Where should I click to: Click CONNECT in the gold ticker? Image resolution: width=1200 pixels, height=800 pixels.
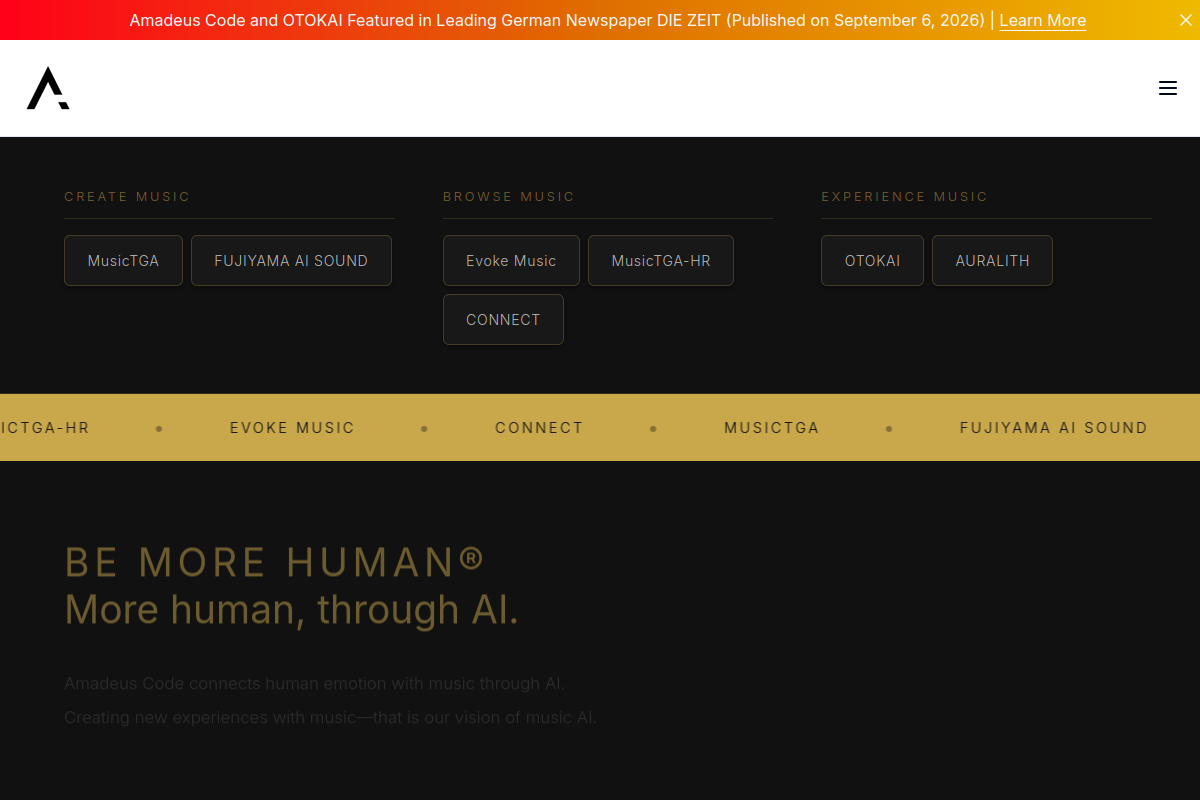click(539, 427)
